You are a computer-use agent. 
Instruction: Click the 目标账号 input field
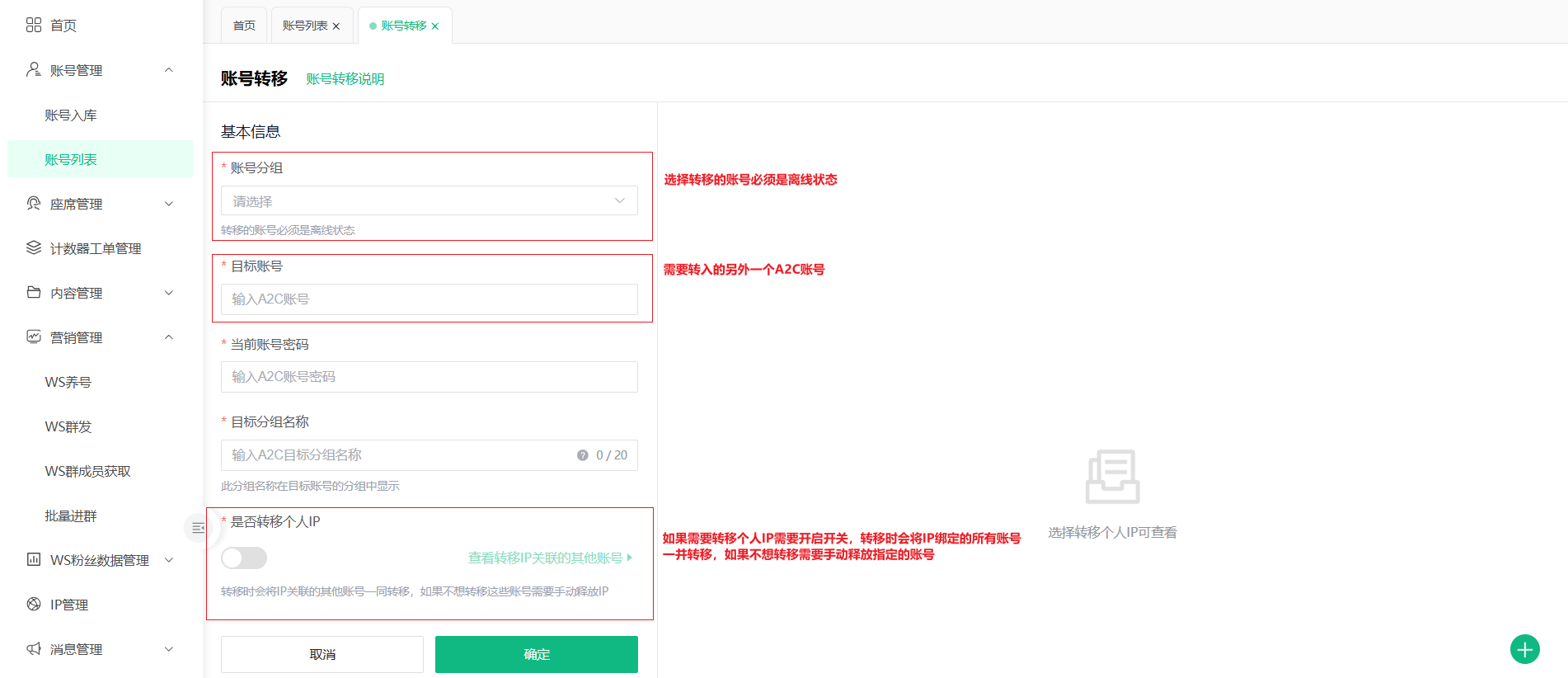pos(429,299)
